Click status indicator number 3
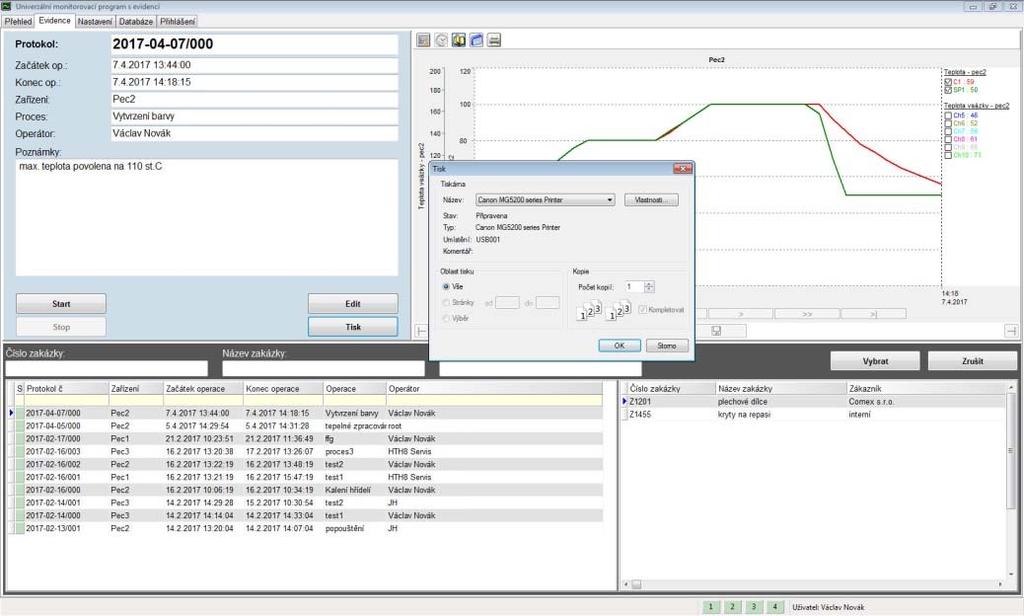Viewport: 1024px width, 616px height. pyautogui.click(x=754, y=607)
